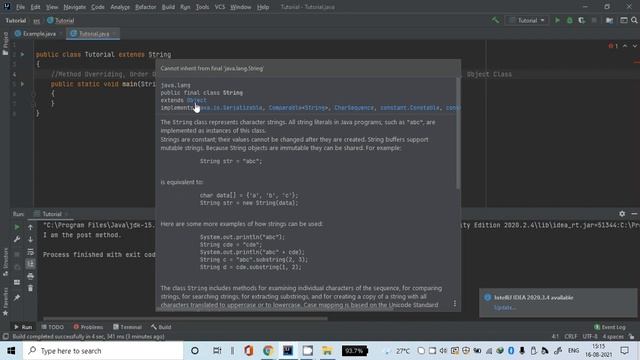Screen dimensions: 640x360
Task: Click the Down stack trace arrow in Run panel
Action: click(x=30, y=240)
